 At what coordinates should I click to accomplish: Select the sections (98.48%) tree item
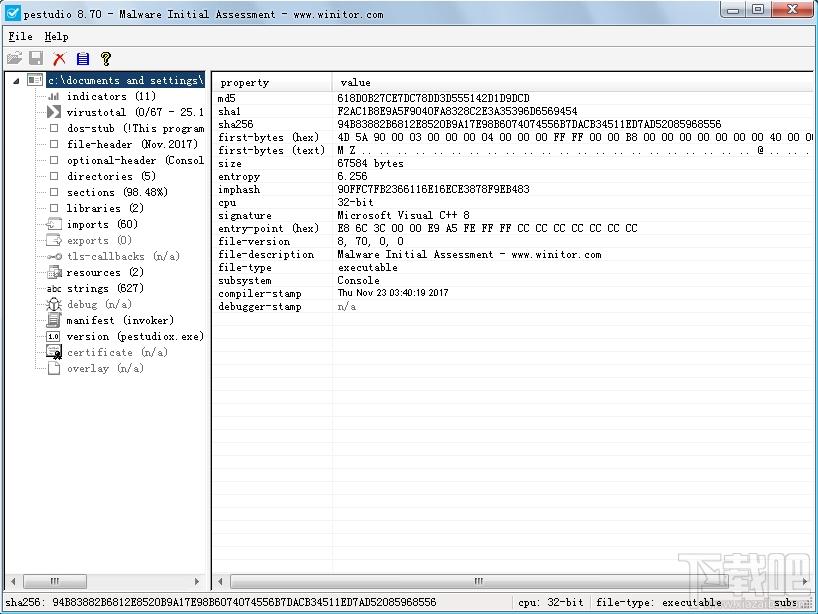pyautogui.click(x=117, y=192)
